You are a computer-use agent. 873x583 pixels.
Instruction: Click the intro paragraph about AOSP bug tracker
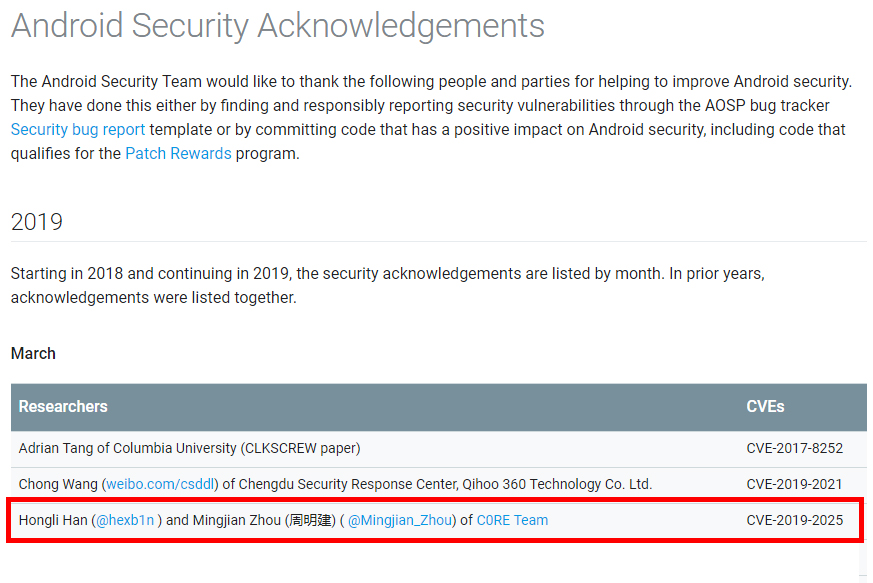[431, 117]
